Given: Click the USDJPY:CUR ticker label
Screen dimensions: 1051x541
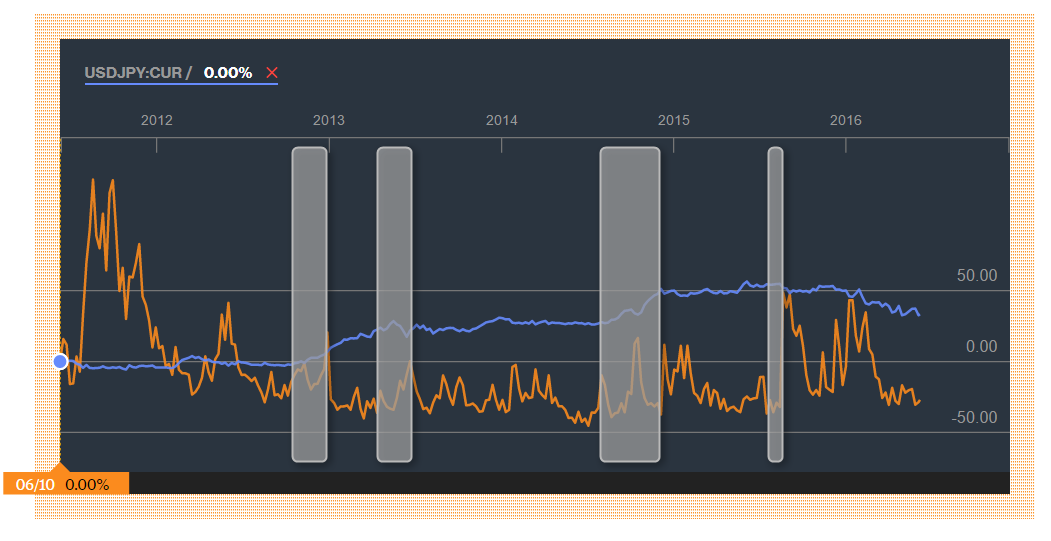Looking at the screenshot, I should point(133,72).
